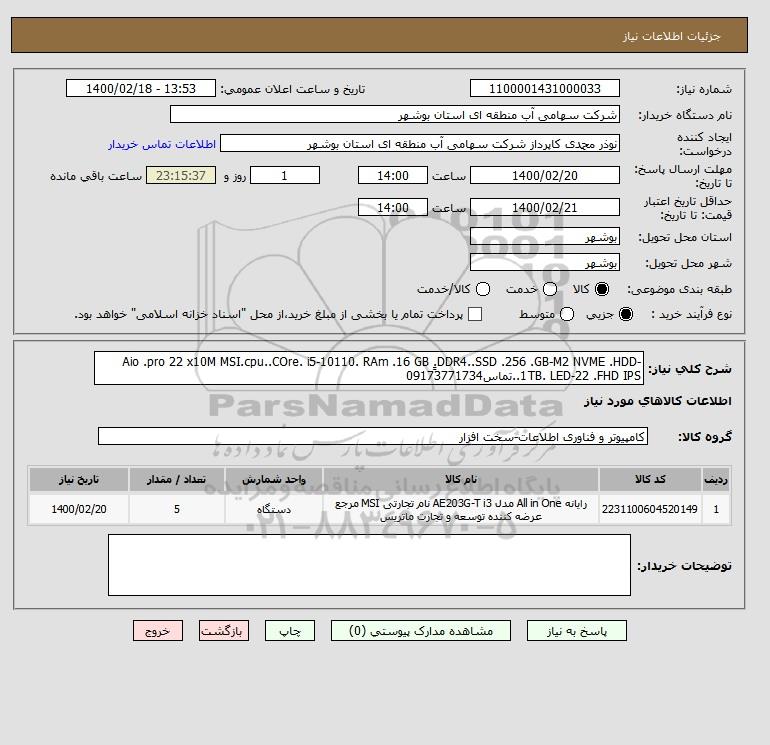Click the تاریخ نیاز column header
This screenshot has height=745, width=770.
point(79,479)
